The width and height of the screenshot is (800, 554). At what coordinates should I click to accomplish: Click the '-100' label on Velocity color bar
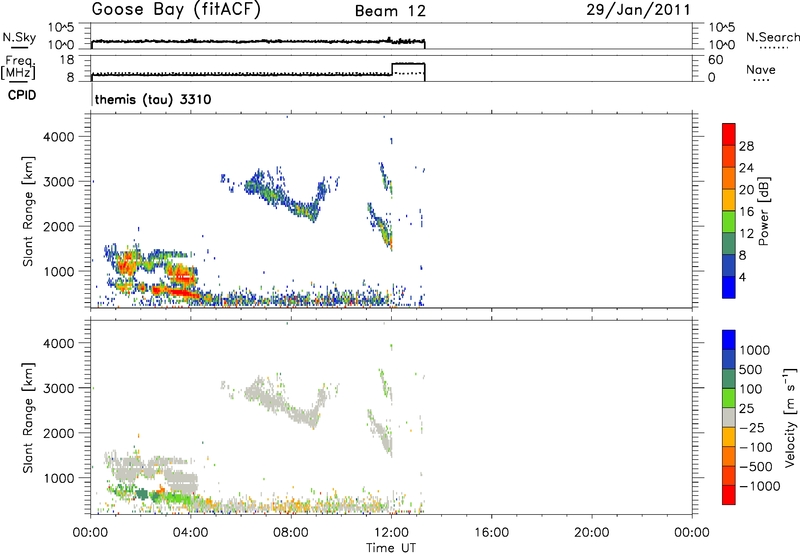click(756, 447)
